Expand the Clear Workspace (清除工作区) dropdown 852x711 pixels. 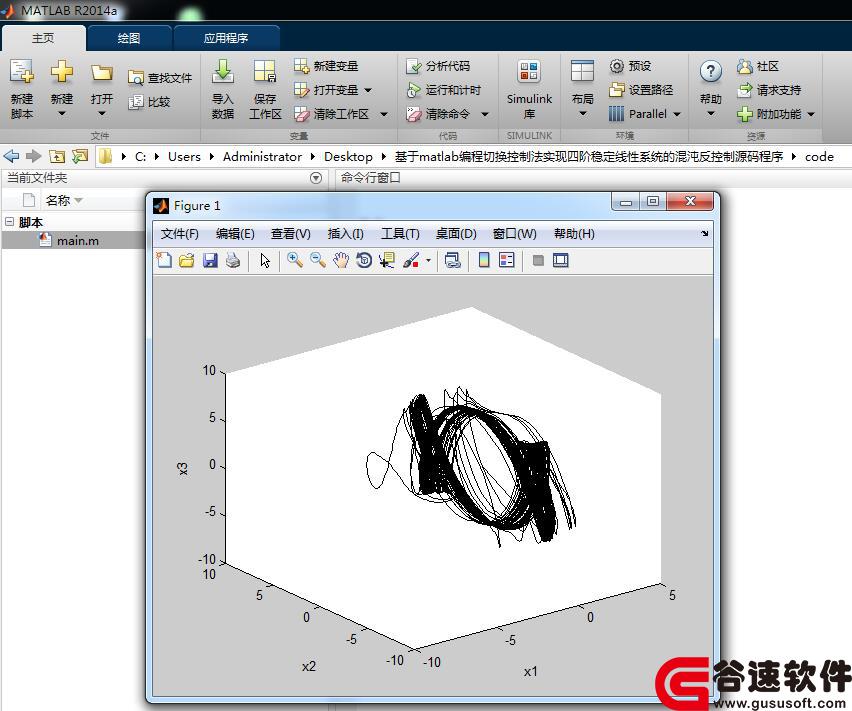coord(384,114)
